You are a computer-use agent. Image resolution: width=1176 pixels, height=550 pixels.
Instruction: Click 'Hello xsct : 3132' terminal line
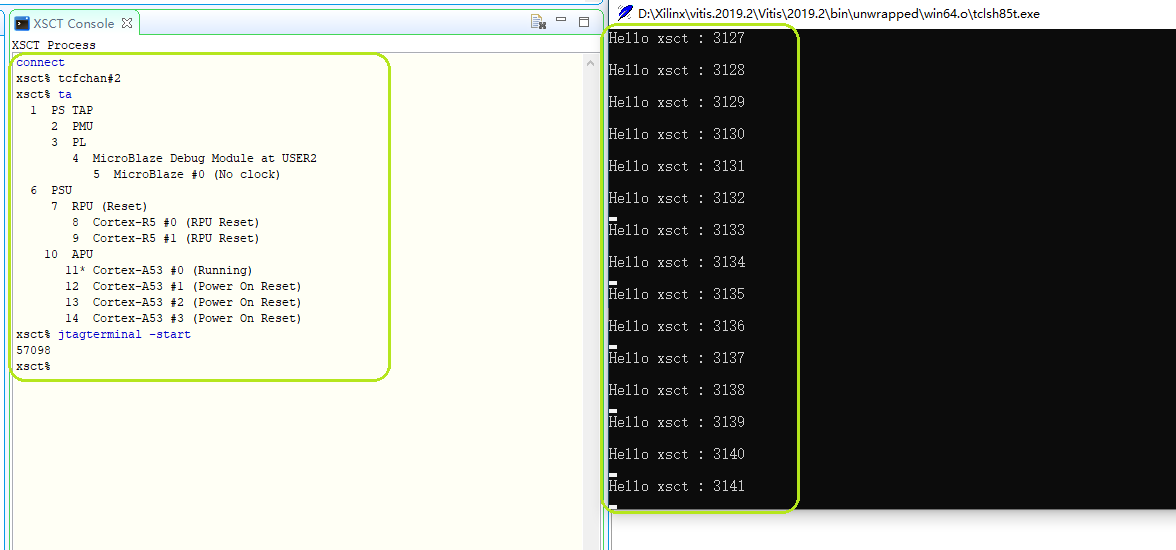(676, 198)
